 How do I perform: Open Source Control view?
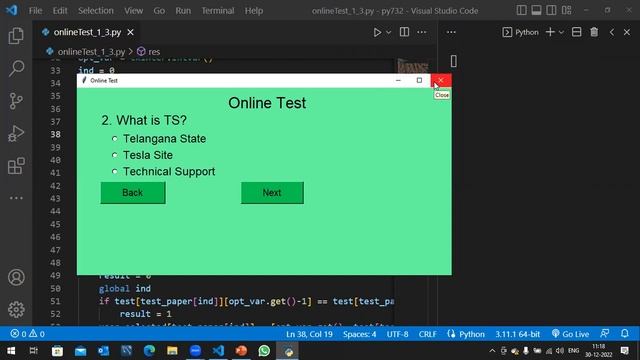(16, 101)
